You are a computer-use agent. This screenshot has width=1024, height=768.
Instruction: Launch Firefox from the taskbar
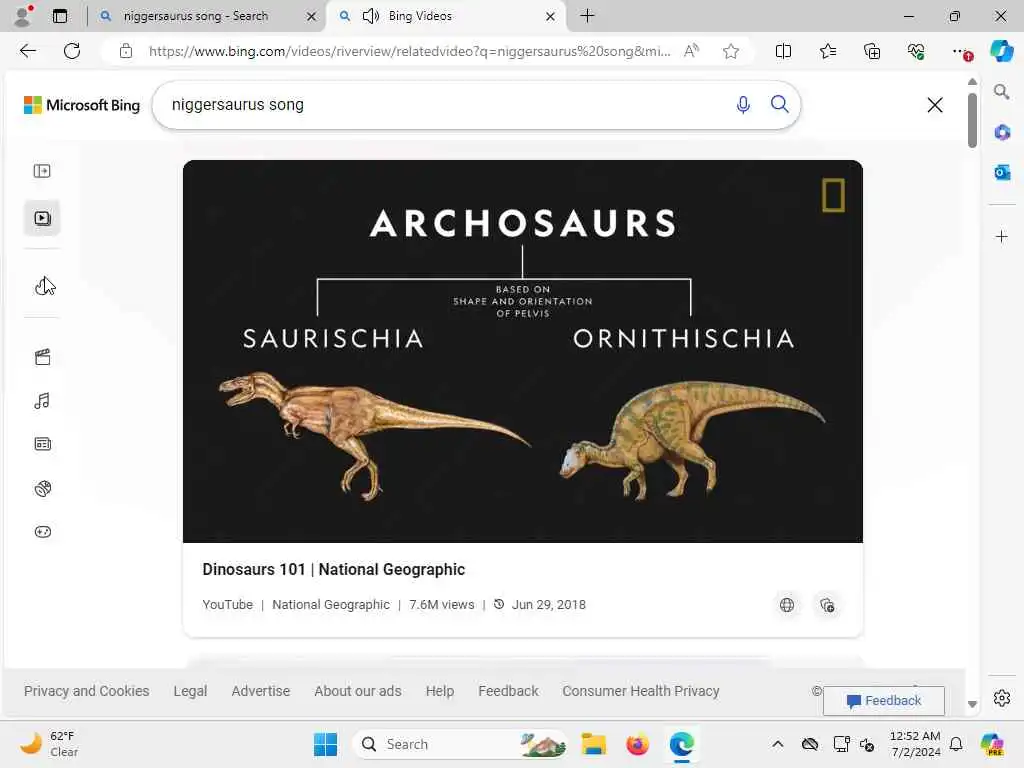tap(637, 744)
